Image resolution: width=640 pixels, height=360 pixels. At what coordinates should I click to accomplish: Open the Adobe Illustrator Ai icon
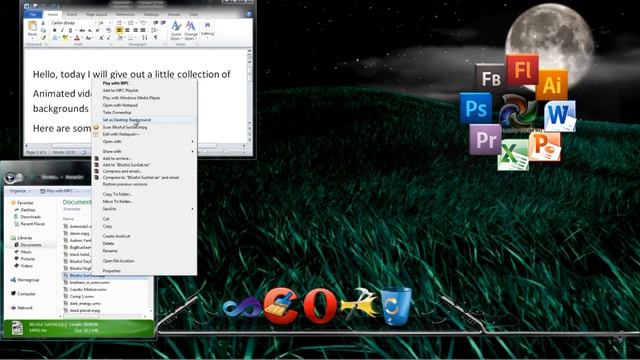(x=551, y=85)
